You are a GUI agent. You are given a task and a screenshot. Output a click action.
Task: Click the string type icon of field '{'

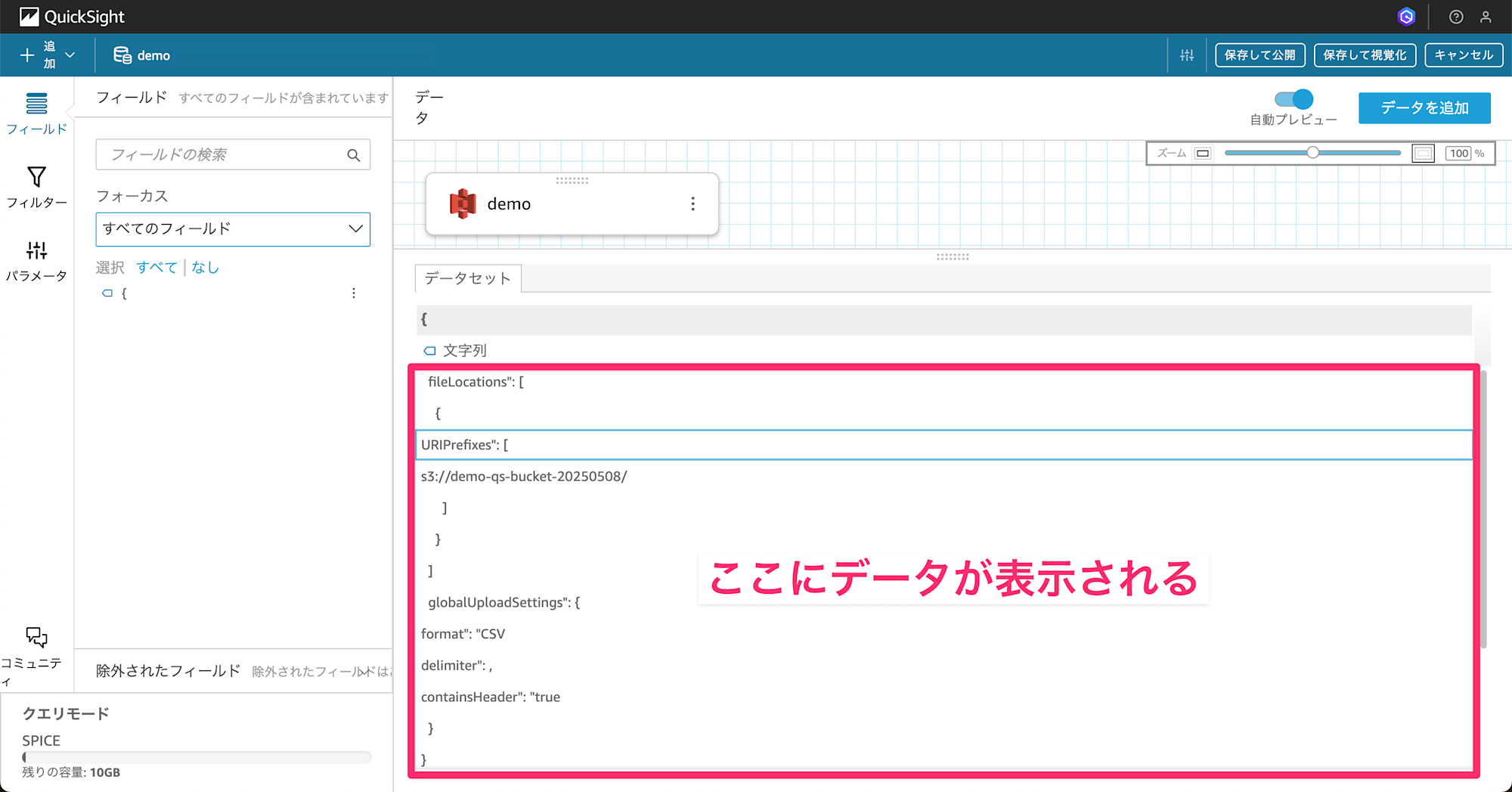point(107,294)
